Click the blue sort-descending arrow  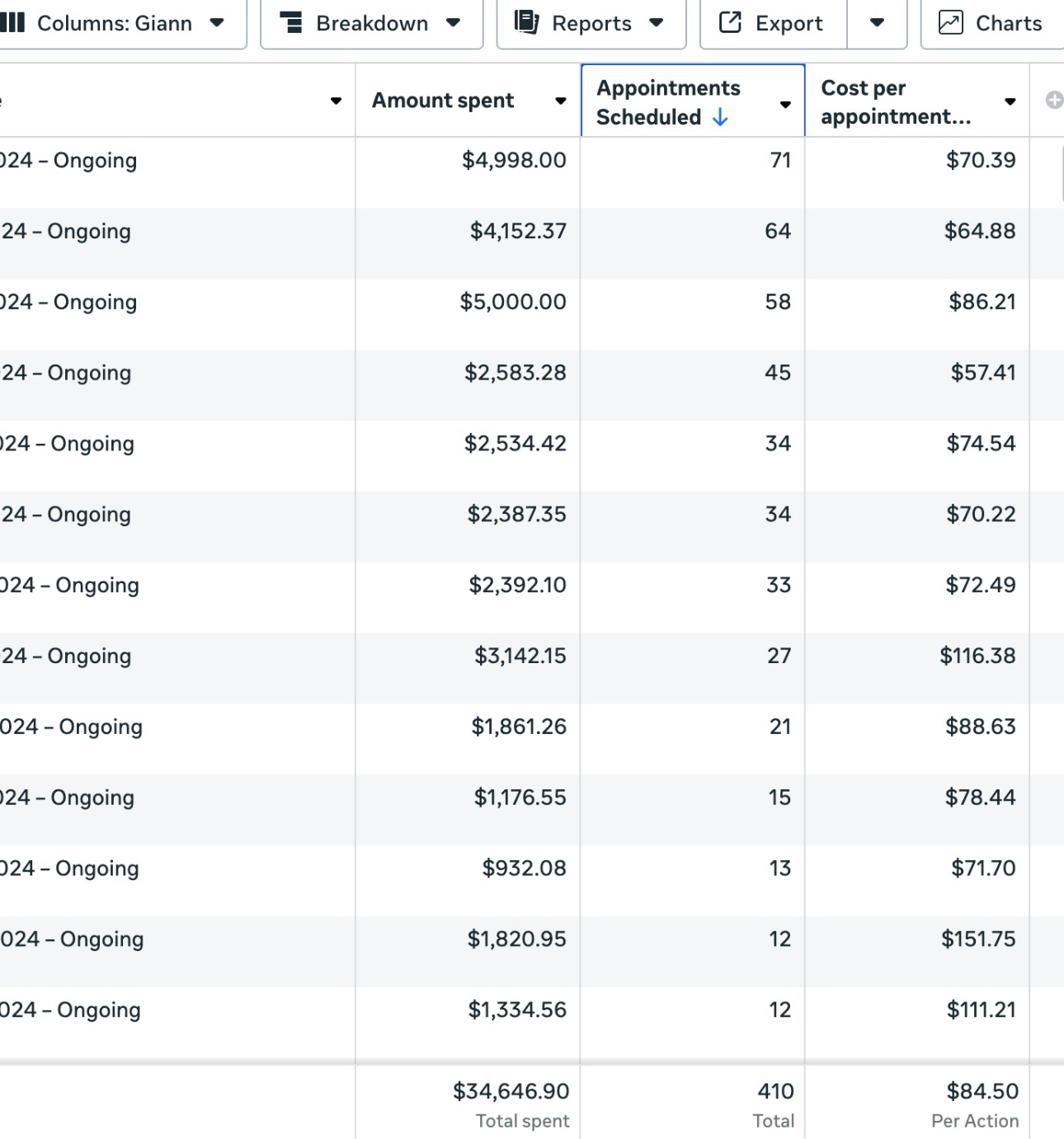pyautogui.click(x=720, y=117)
